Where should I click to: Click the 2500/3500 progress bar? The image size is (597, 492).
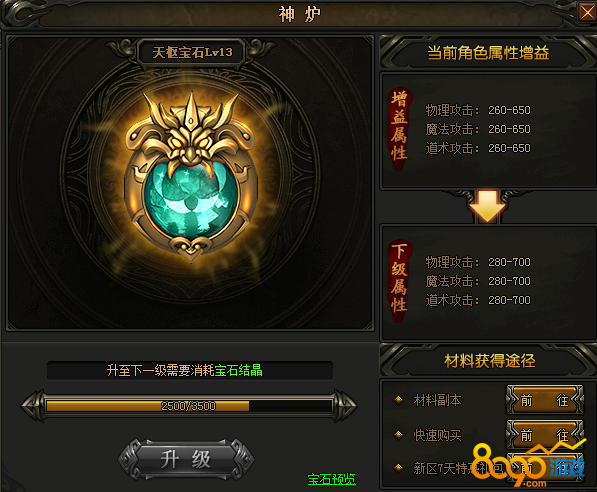coord(189,406)
